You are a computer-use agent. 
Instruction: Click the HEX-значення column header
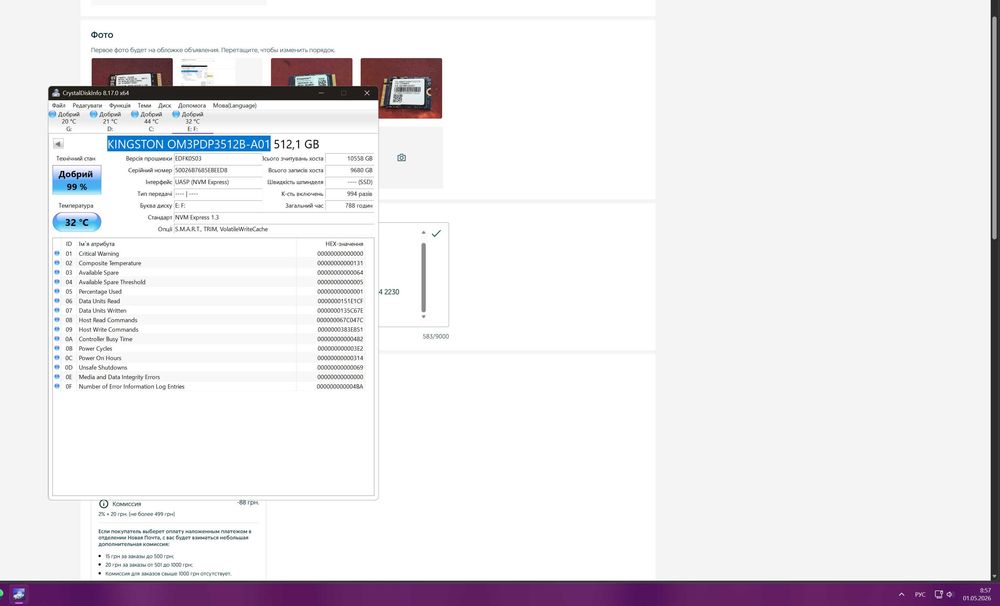(x=344, y=244)
